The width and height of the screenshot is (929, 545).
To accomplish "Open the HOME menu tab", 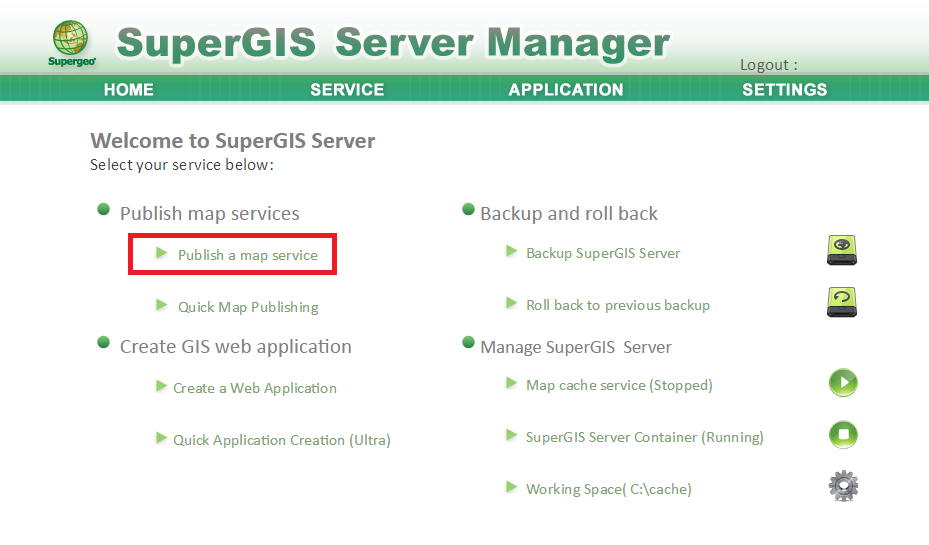I will tap(129, 89).
